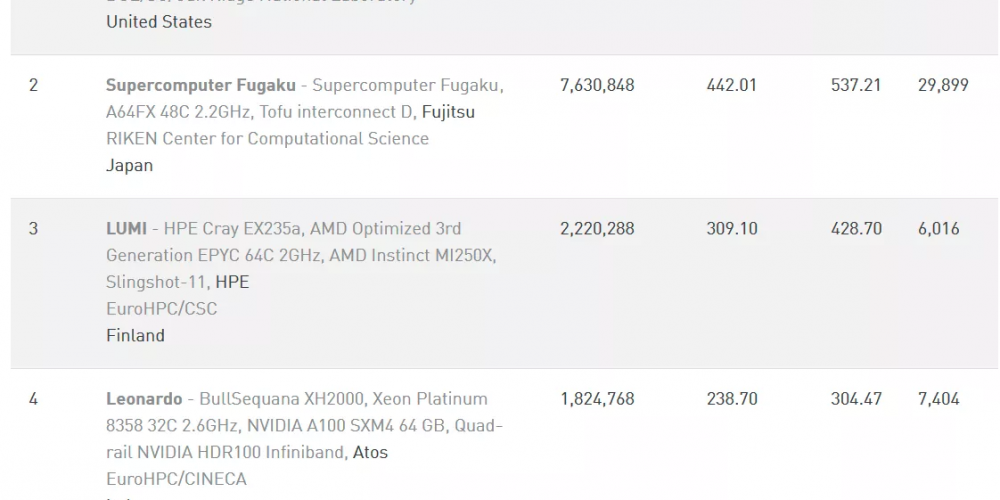Click LUMI's core count 2,220,288
The width and height of the screenshot is (1000, 500).
point(598,229)
